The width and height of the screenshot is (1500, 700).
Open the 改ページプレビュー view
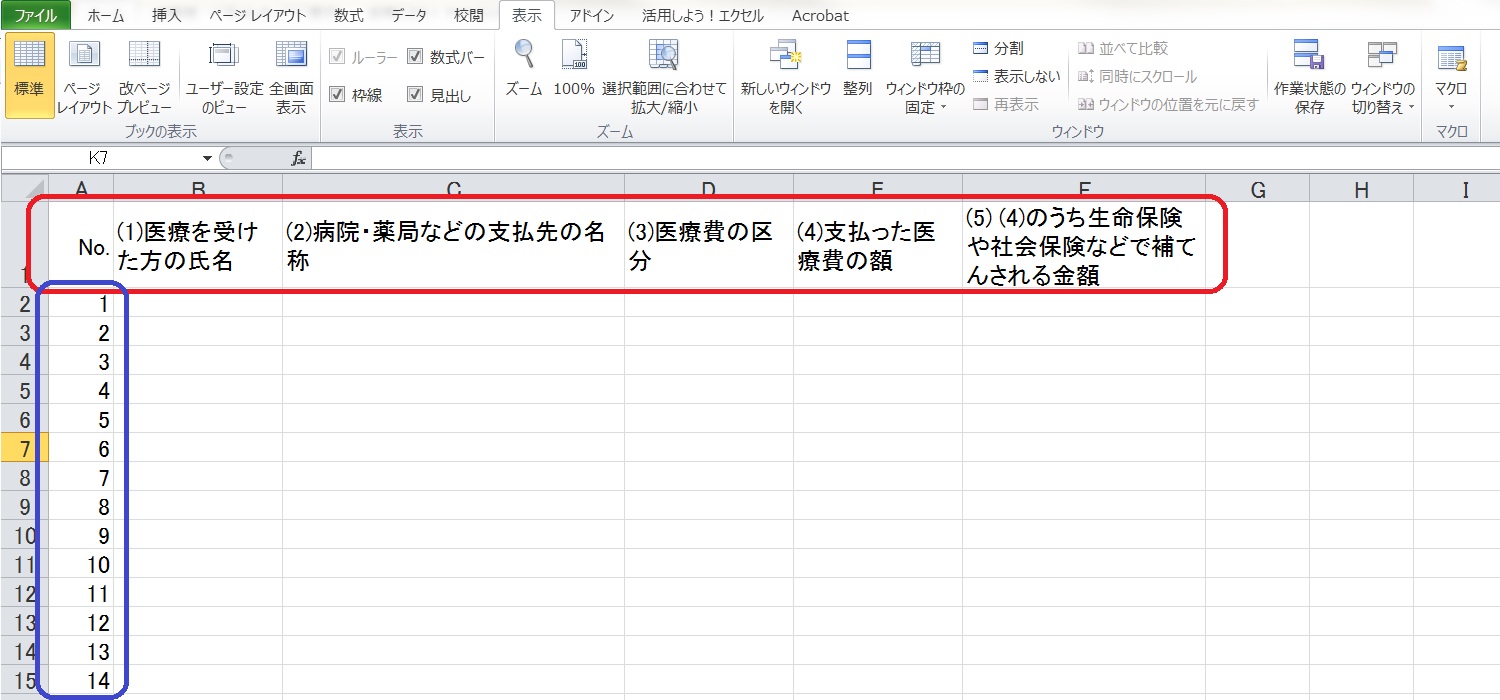tap(144, 57)
